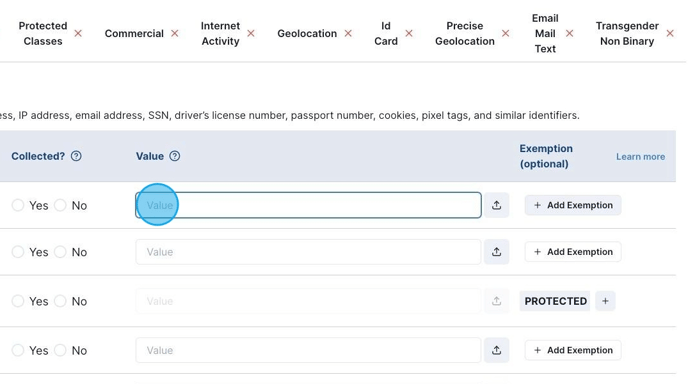Screen dimensions: 688x384
Task: Remove the Geolocation tag
Action: click(x=348, y=33)
